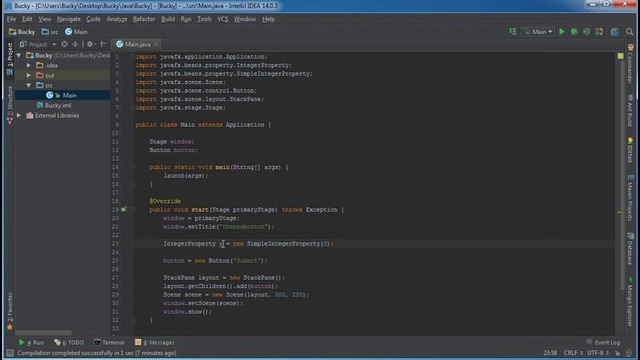Open the Build menu
Viewport: 640px width, 360px height.
(x=168, y=19)
